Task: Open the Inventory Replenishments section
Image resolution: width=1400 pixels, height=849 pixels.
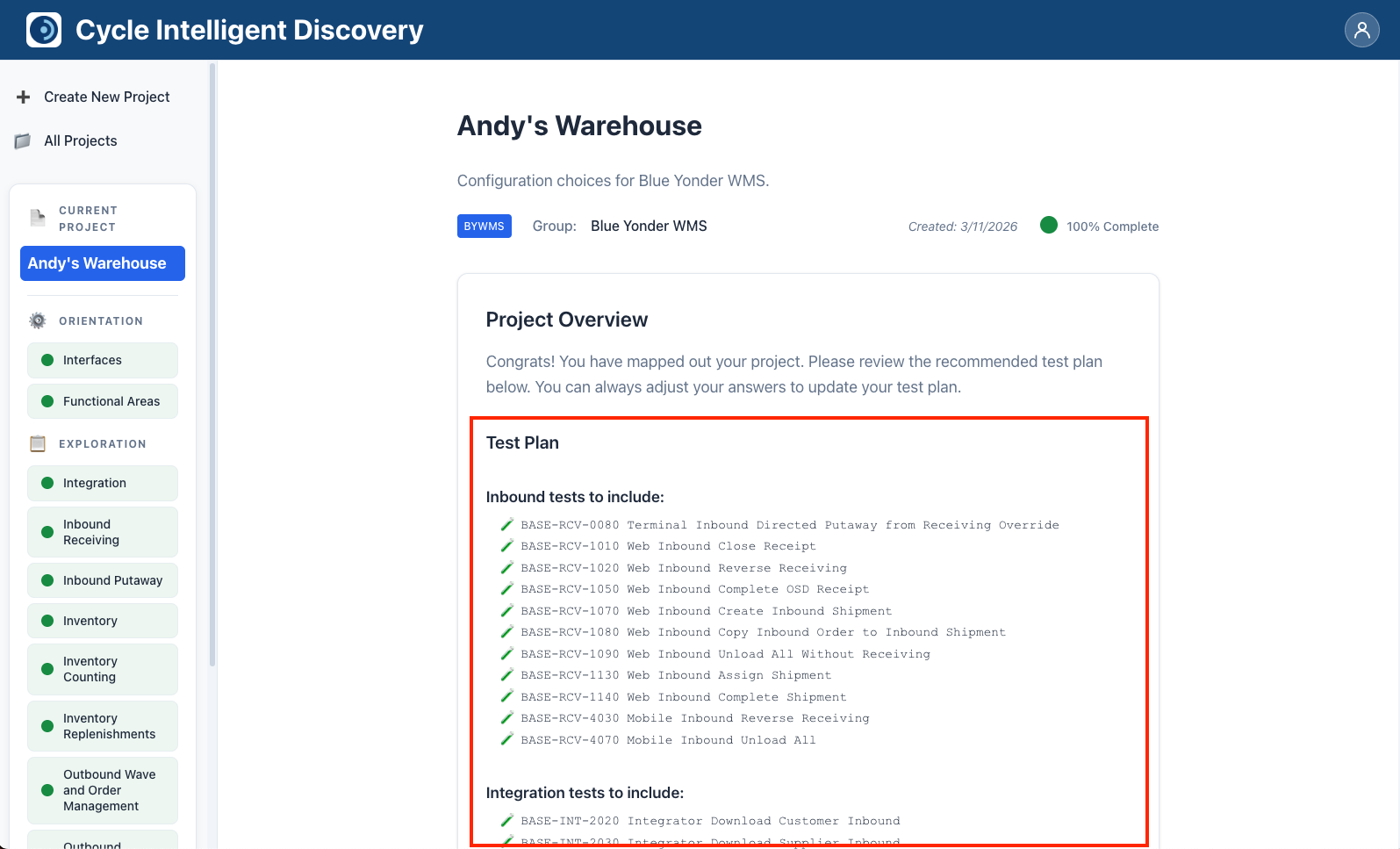Action: coord(103,726)
